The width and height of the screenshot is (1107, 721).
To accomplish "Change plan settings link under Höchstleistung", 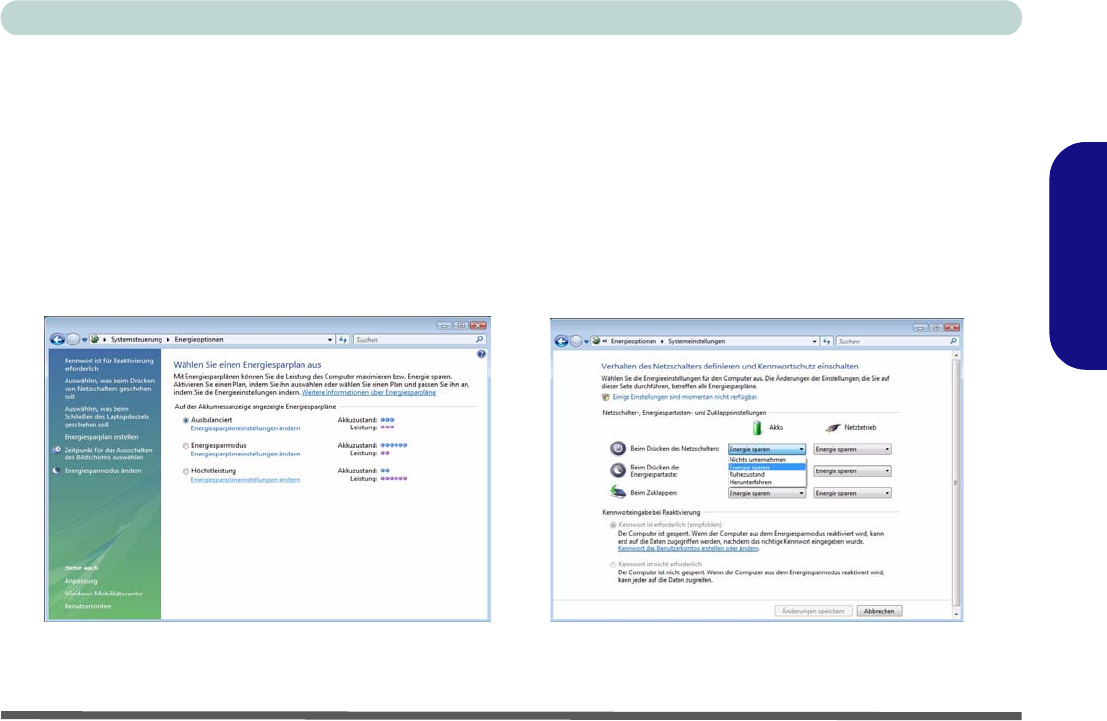I will click(x=245, y=479).
